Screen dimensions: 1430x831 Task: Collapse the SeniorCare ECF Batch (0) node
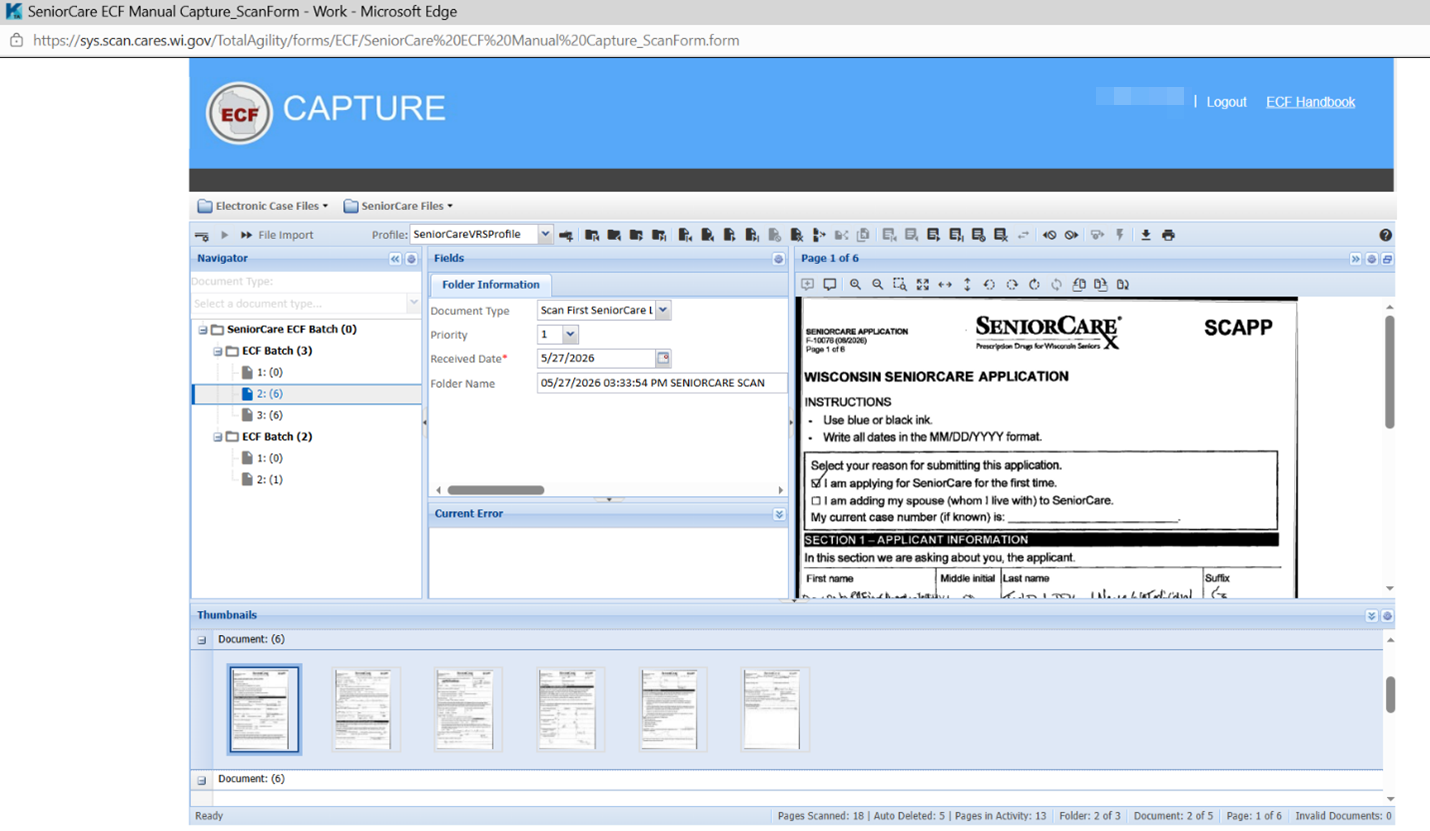point(203,329)
